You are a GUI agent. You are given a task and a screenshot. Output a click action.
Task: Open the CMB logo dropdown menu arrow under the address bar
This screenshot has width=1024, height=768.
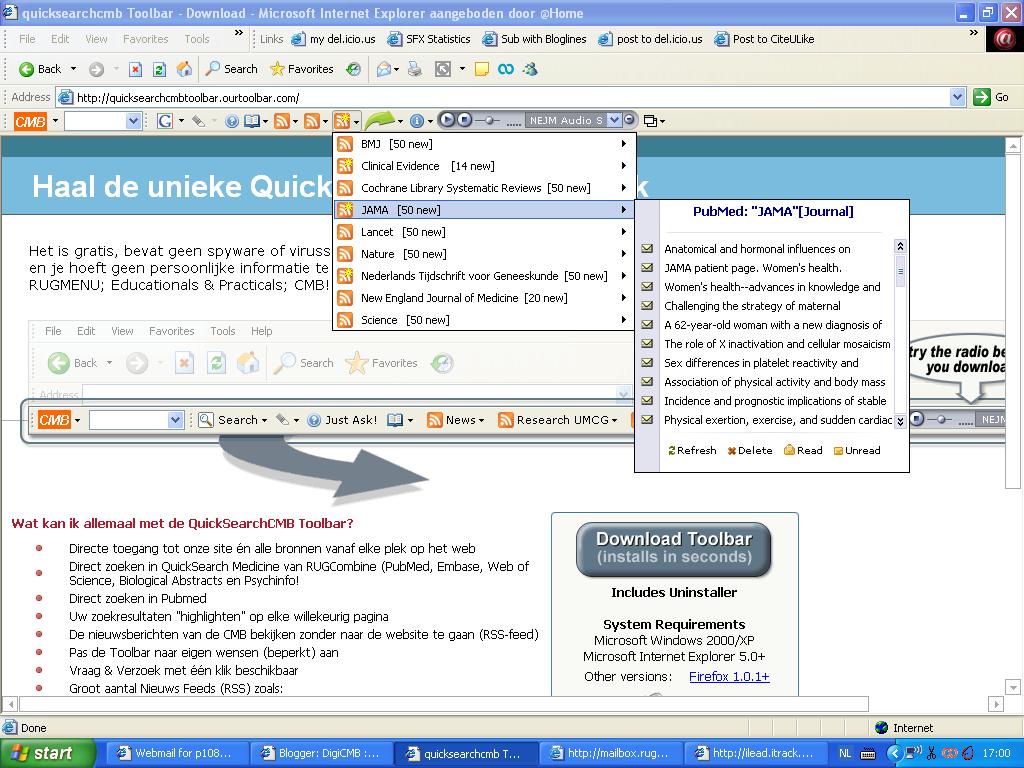click(x=56, y=121)
